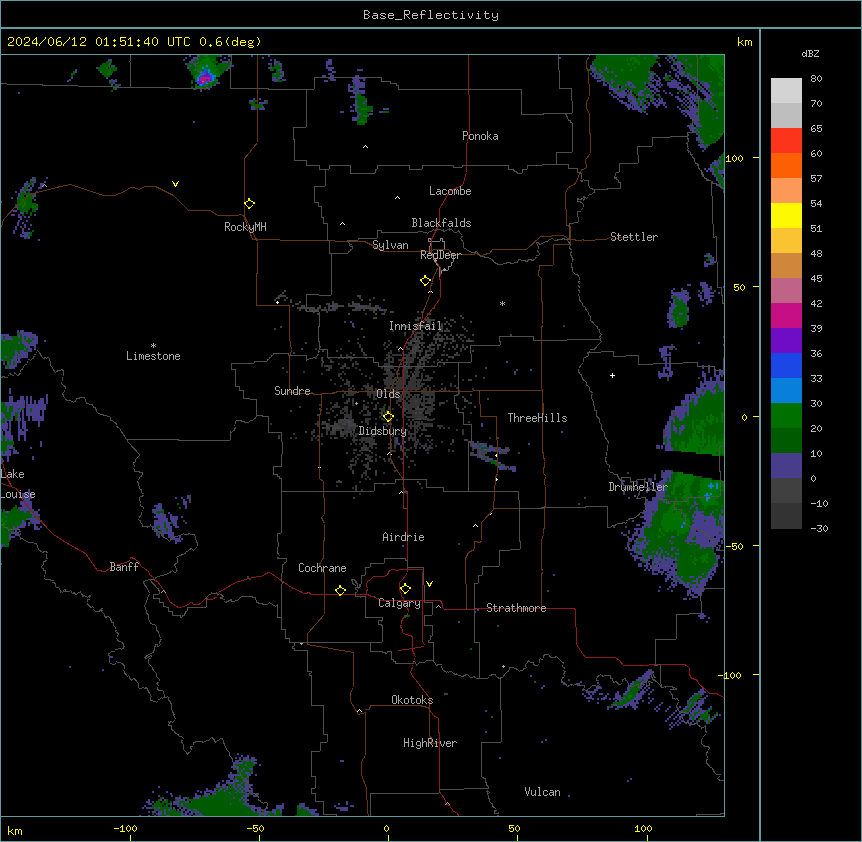
Task: Click the Vulcan city label
Action: pos(542,792)
